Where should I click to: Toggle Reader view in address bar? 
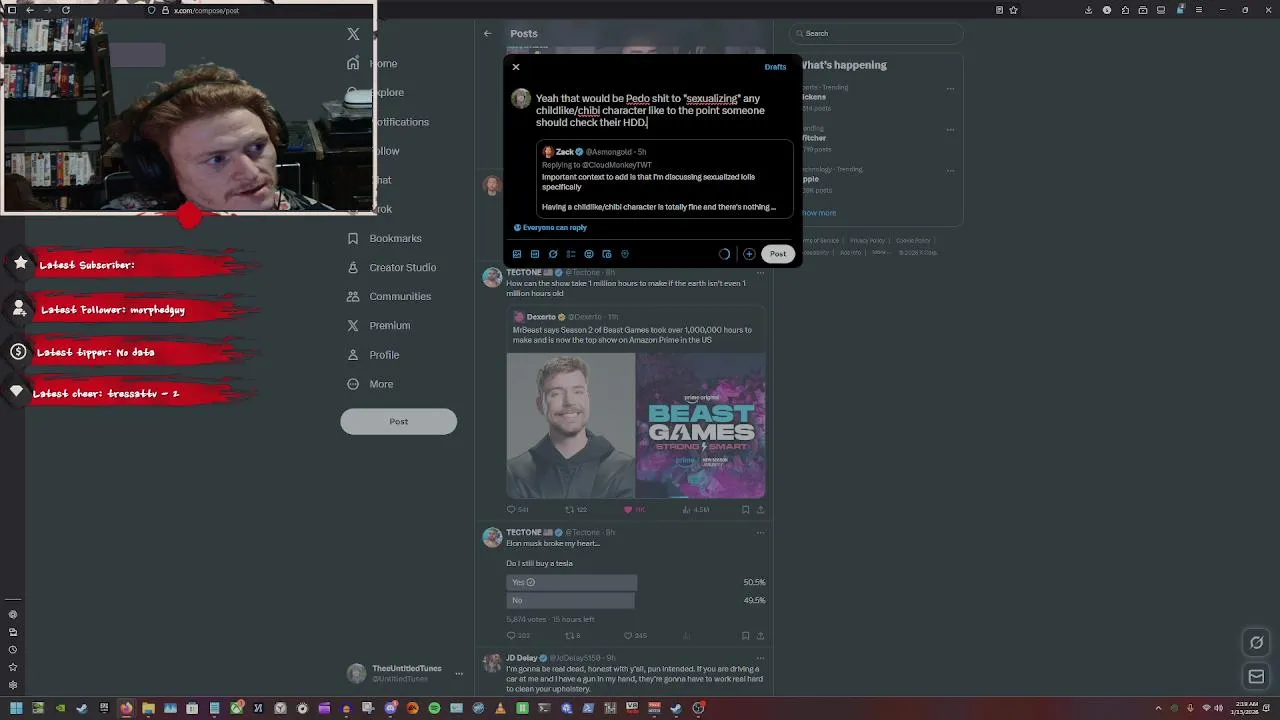point(999,10)
